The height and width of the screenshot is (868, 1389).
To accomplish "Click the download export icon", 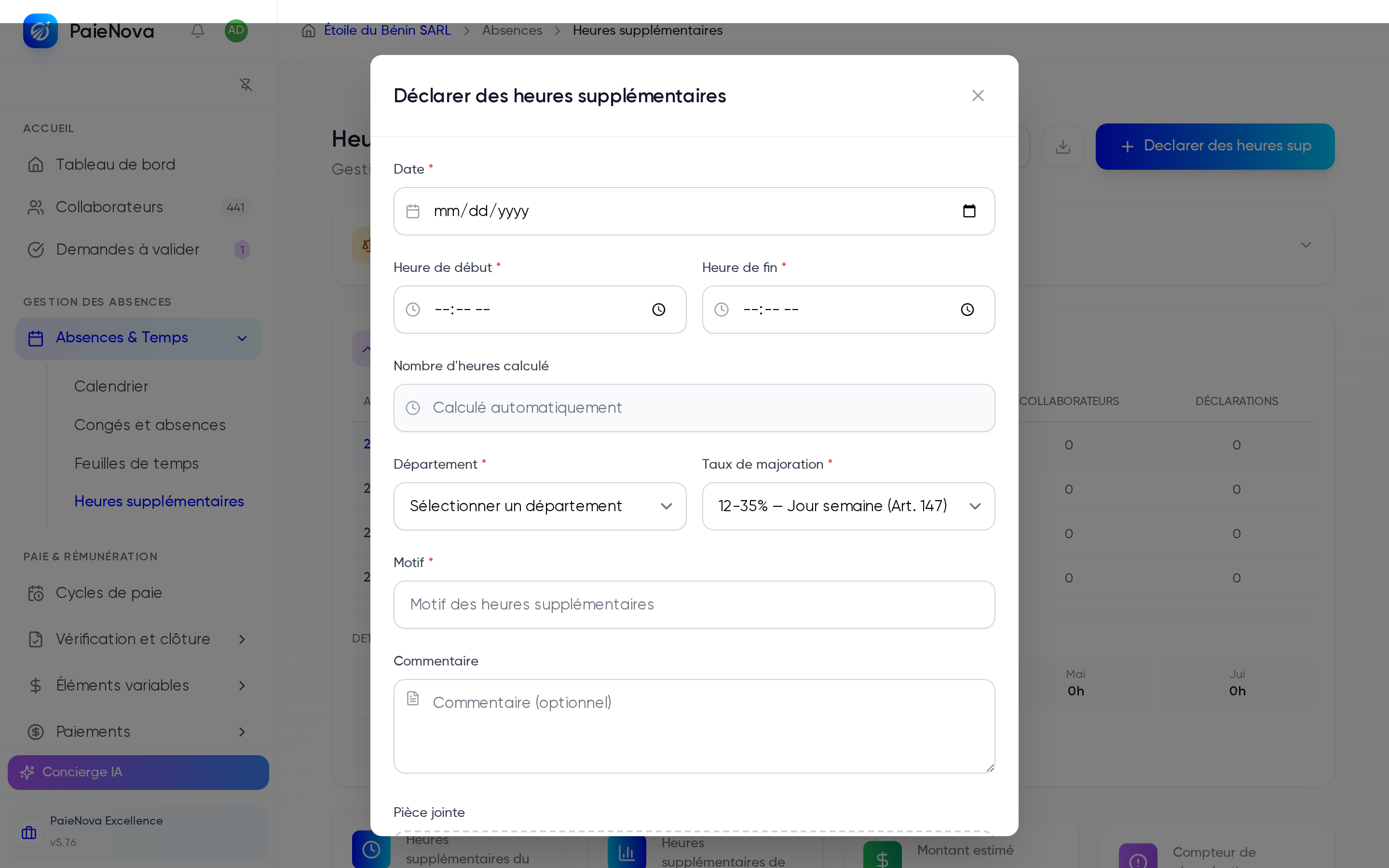I will coord(1062,147).
